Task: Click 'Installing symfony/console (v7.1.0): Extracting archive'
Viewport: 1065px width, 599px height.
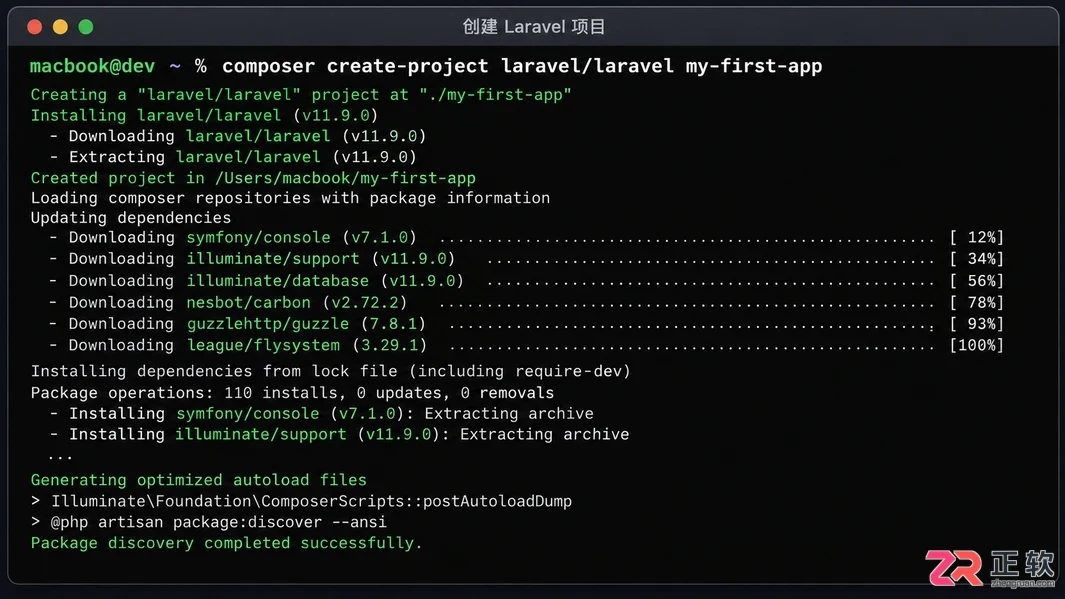Action: 331,413
